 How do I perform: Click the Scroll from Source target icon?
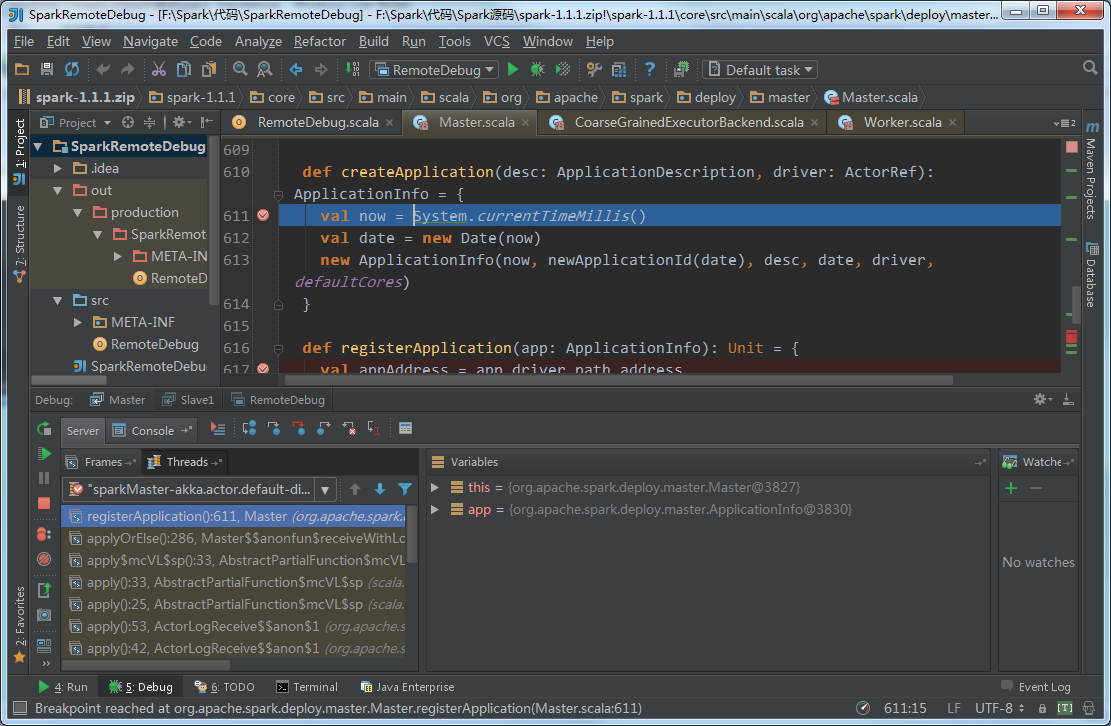(x=128, y=123)
